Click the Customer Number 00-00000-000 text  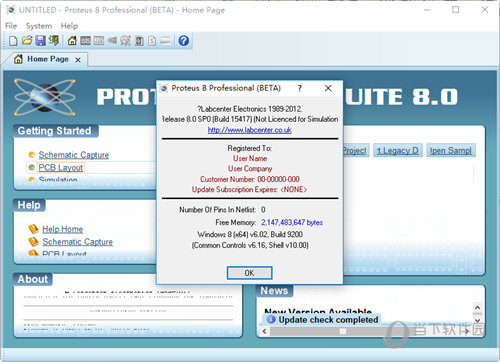[x=250, y=179]
